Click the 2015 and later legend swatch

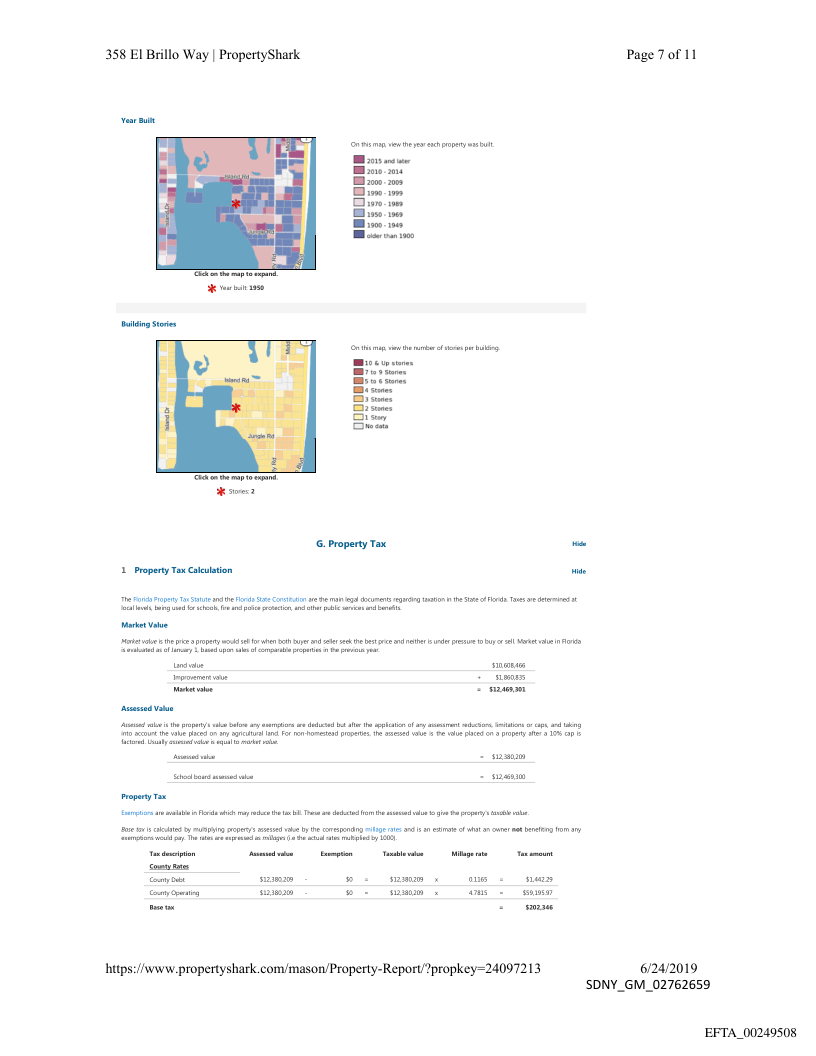(358, 160)
